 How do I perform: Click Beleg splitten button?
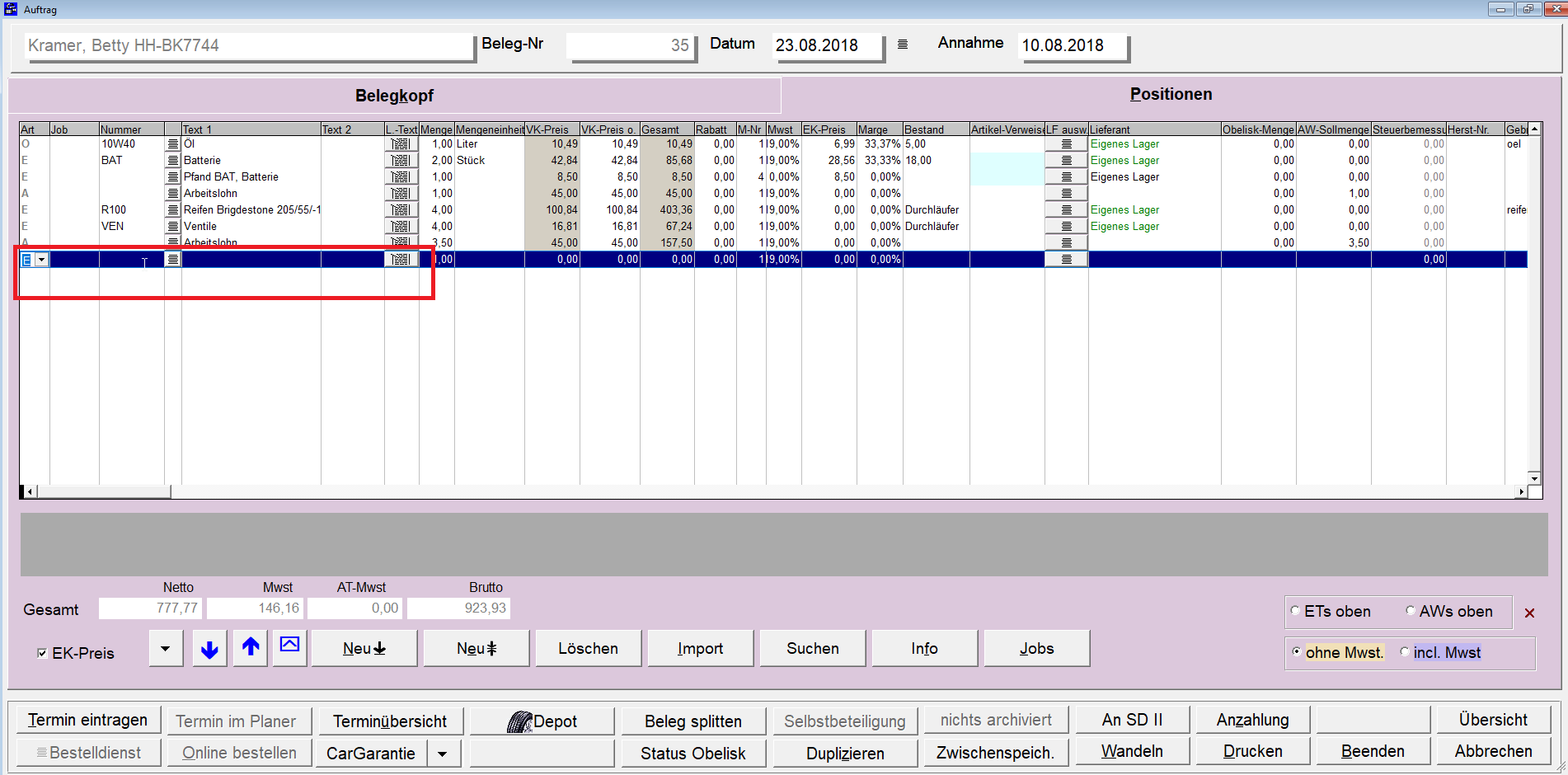[693, 721]
